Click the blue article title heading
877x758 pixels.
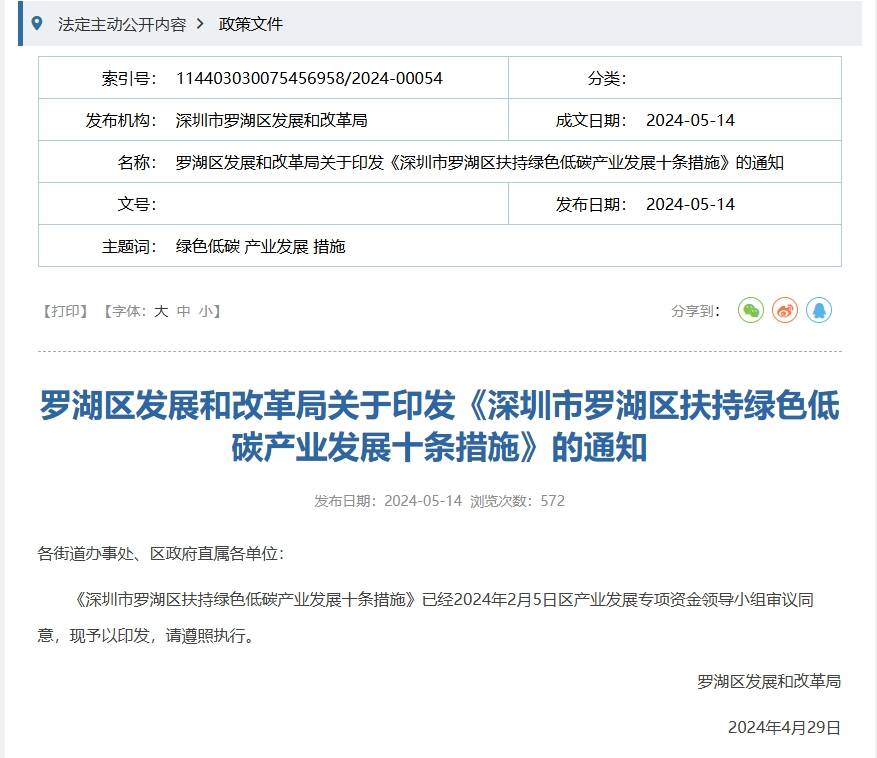pos(439,427)
